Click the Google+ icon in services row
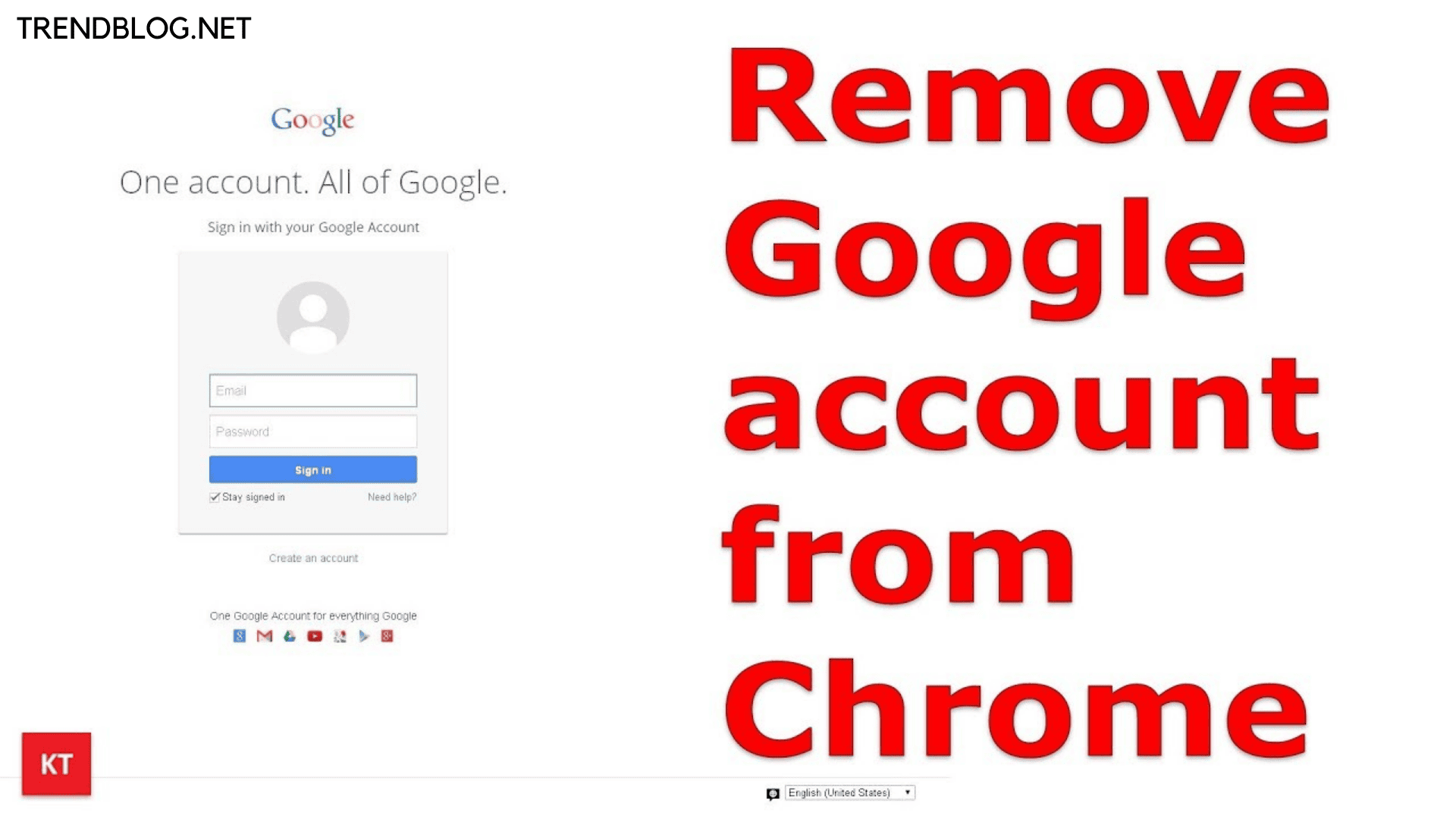 (387, 636)
